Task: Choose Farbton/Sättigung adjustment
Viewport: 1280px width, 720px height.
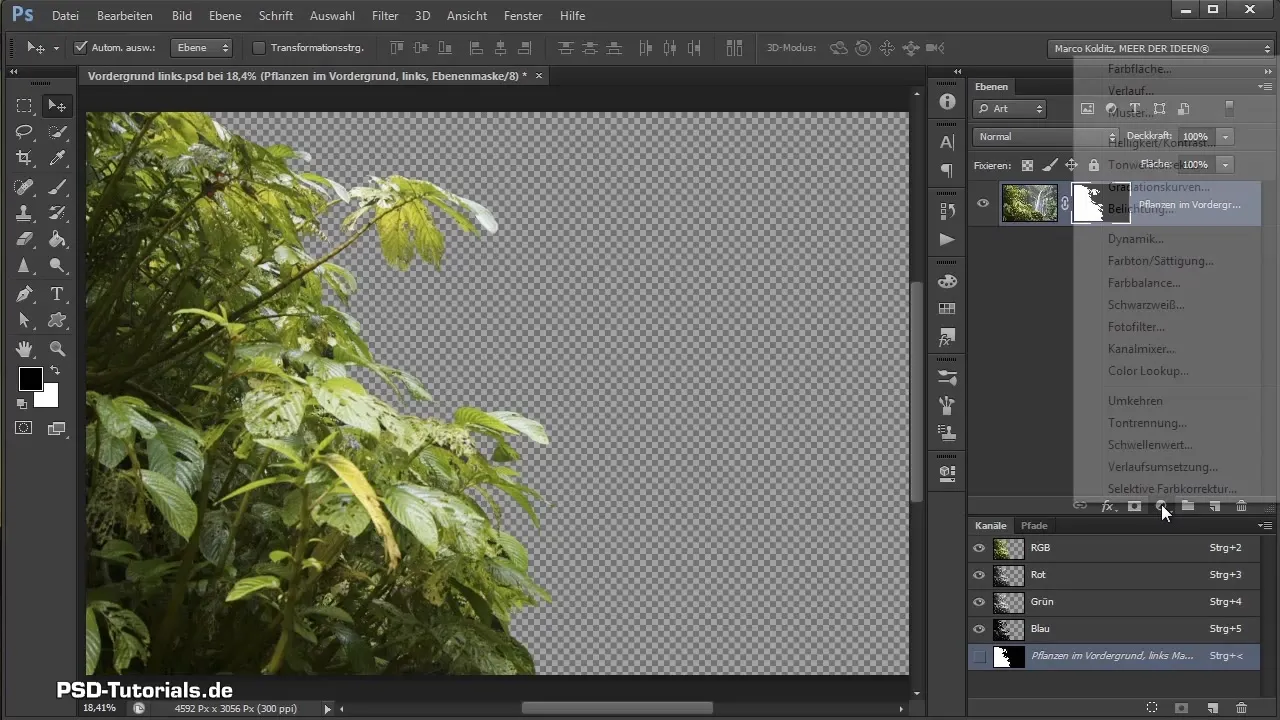Action: (x=1161, y=261)
